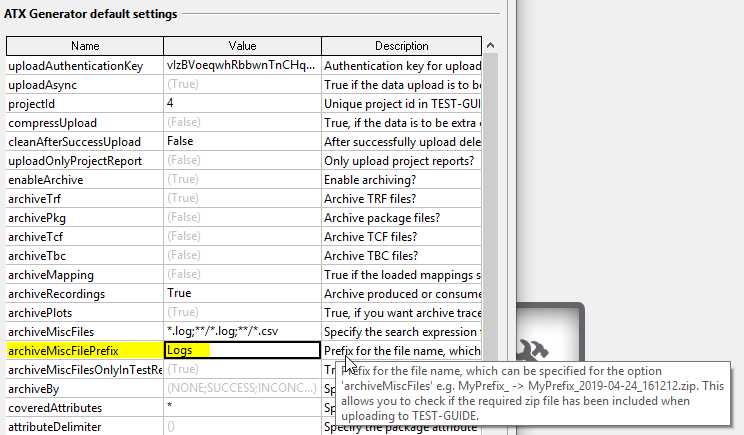Click the Value column header
The image size is (744, 435).
tap(242, 46)
